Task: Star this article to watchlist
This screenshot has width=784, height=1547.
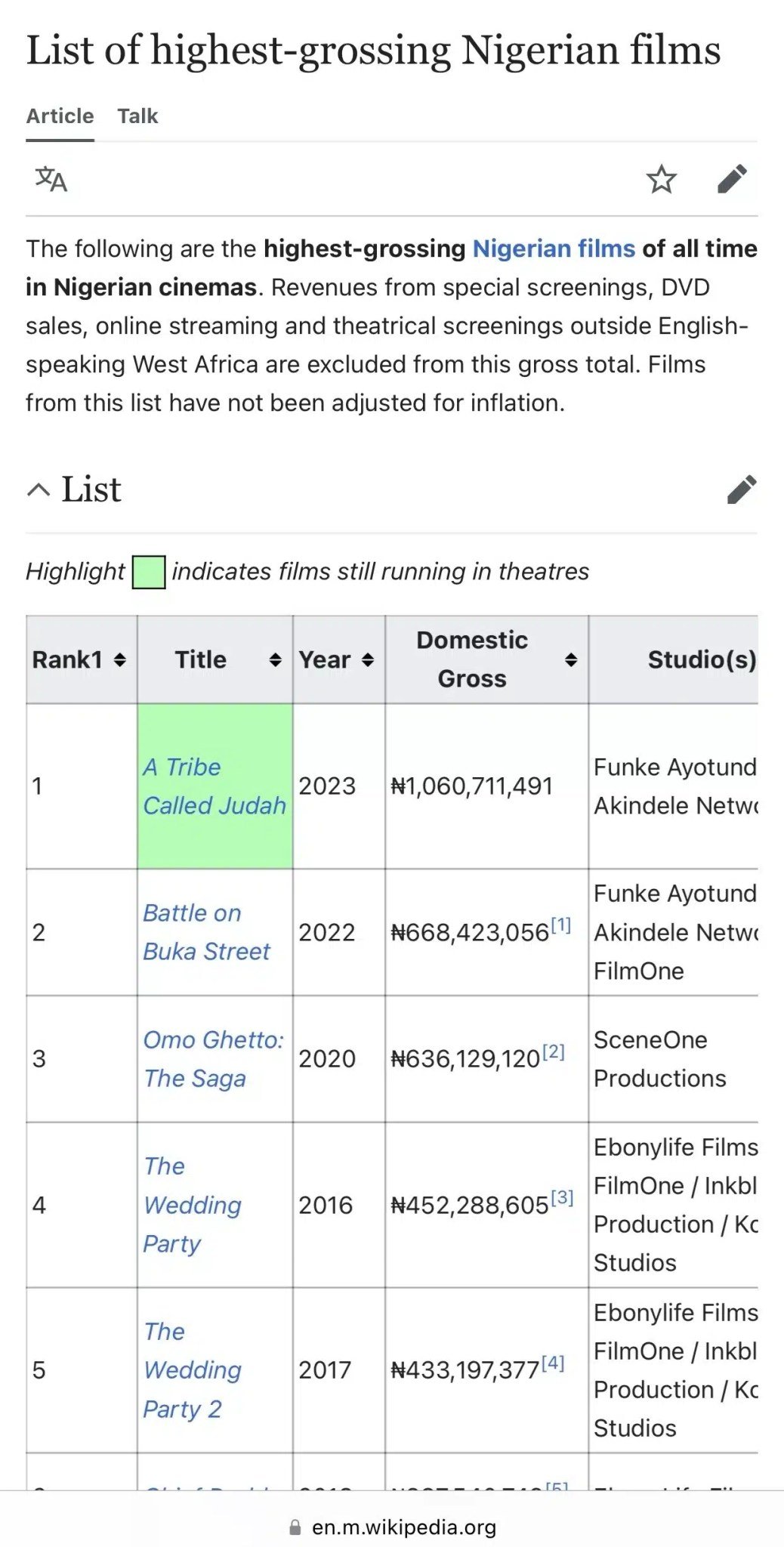Action: pyautogui.click(x=661, y=180)
